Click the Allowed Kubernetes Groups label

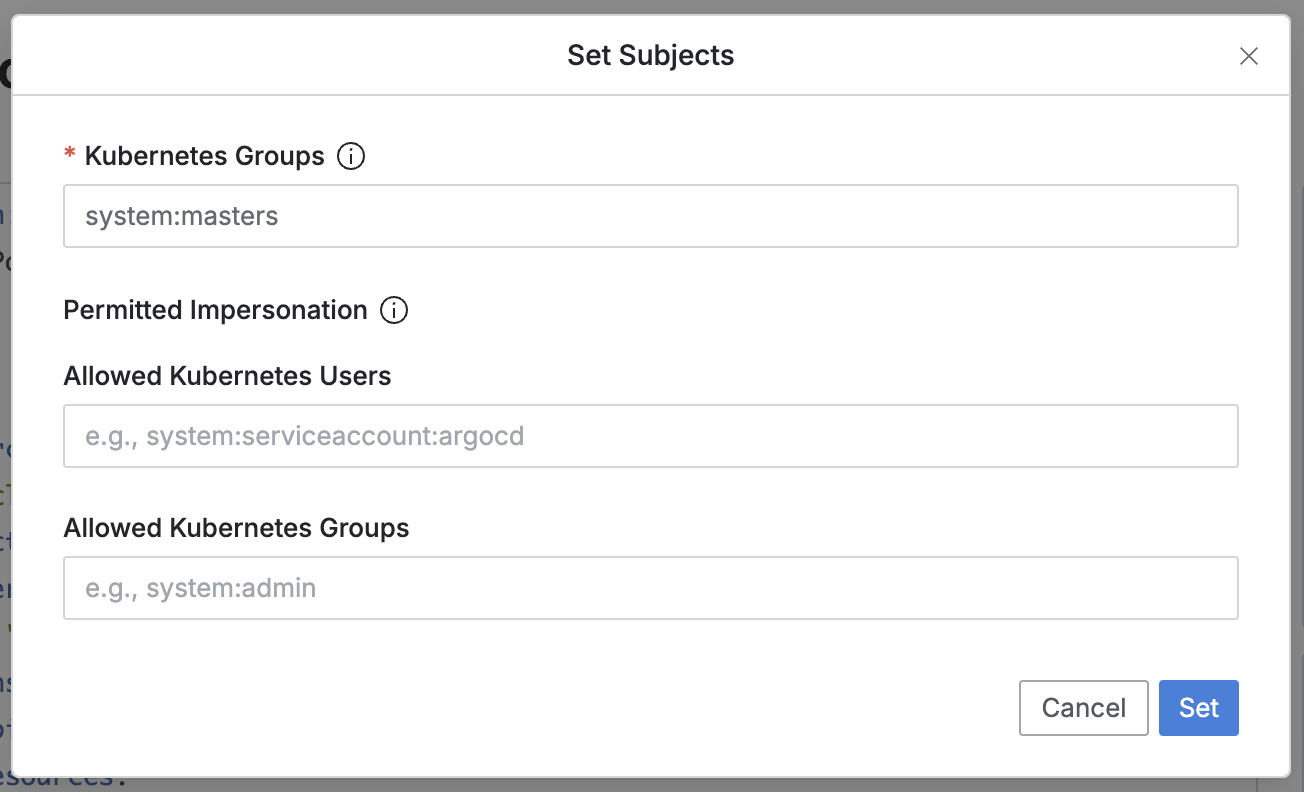point(236,528)
